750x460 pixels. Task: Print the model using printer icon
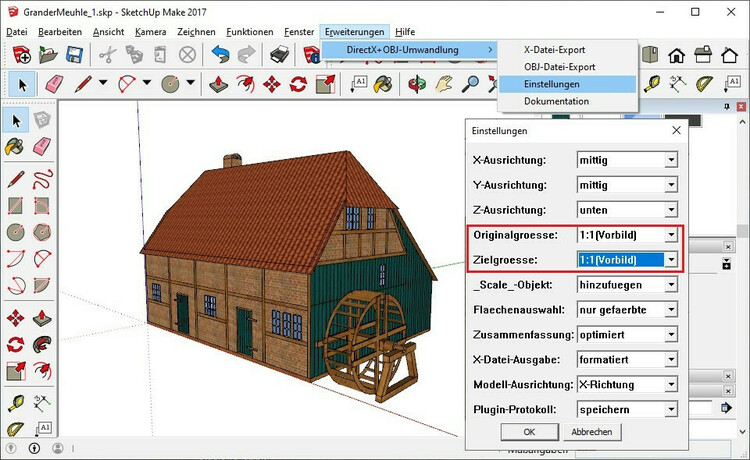pyautogui.click(x=279, y=55)
